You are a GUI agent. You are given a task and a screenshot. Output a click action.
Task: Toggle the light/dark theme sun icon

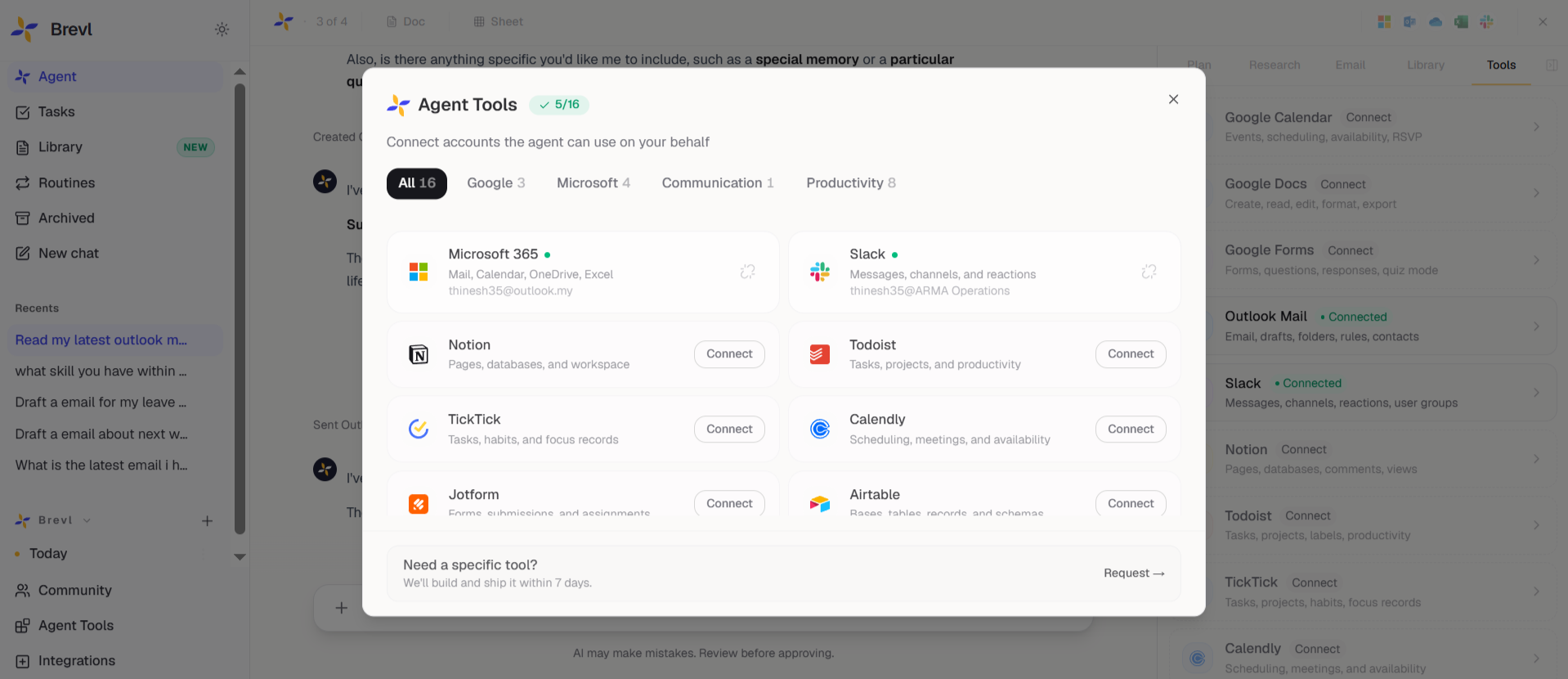(222, 29)
